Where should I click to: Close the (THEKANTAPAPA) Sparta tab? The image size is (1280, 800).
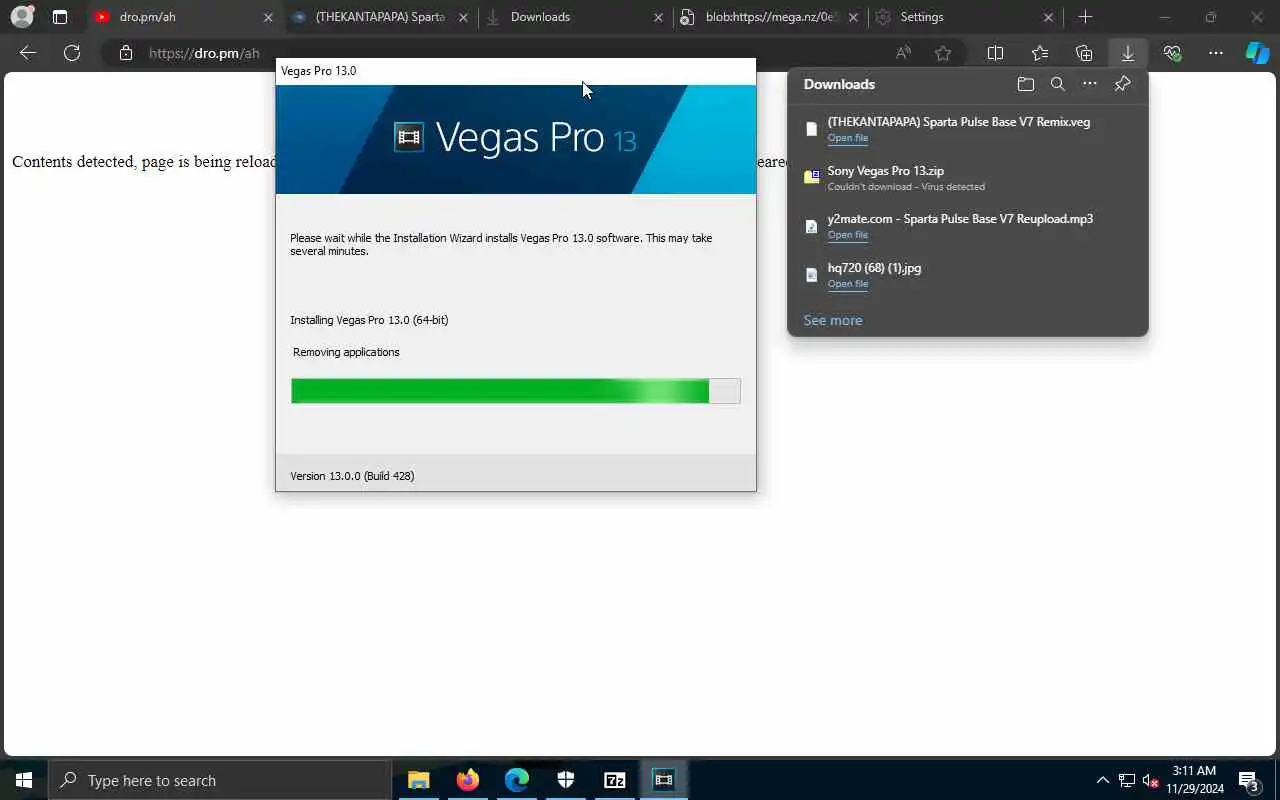(x=463, y=17)
